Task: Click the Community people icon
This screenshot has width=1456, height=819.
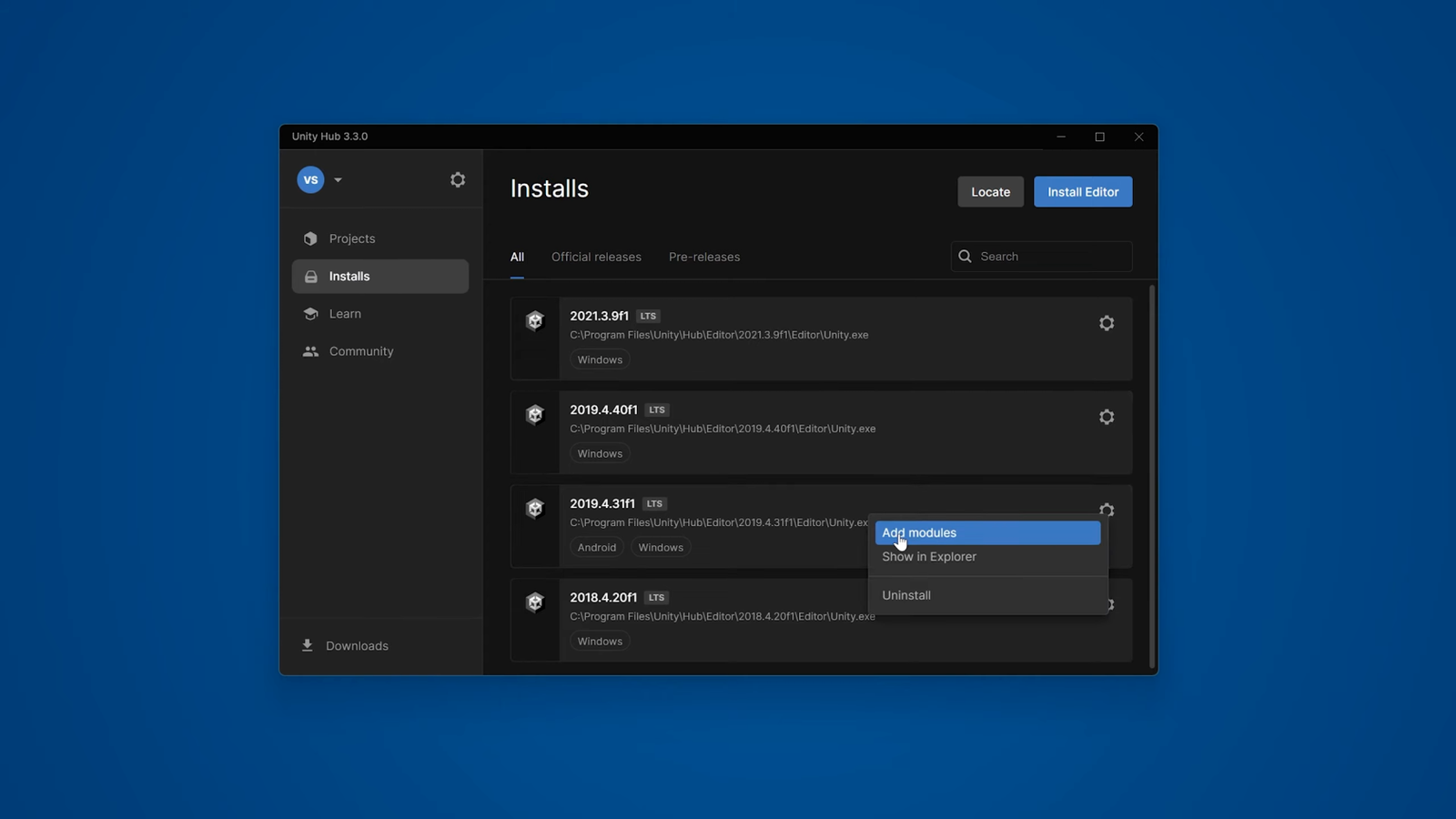Action: (x=310, y=351)
